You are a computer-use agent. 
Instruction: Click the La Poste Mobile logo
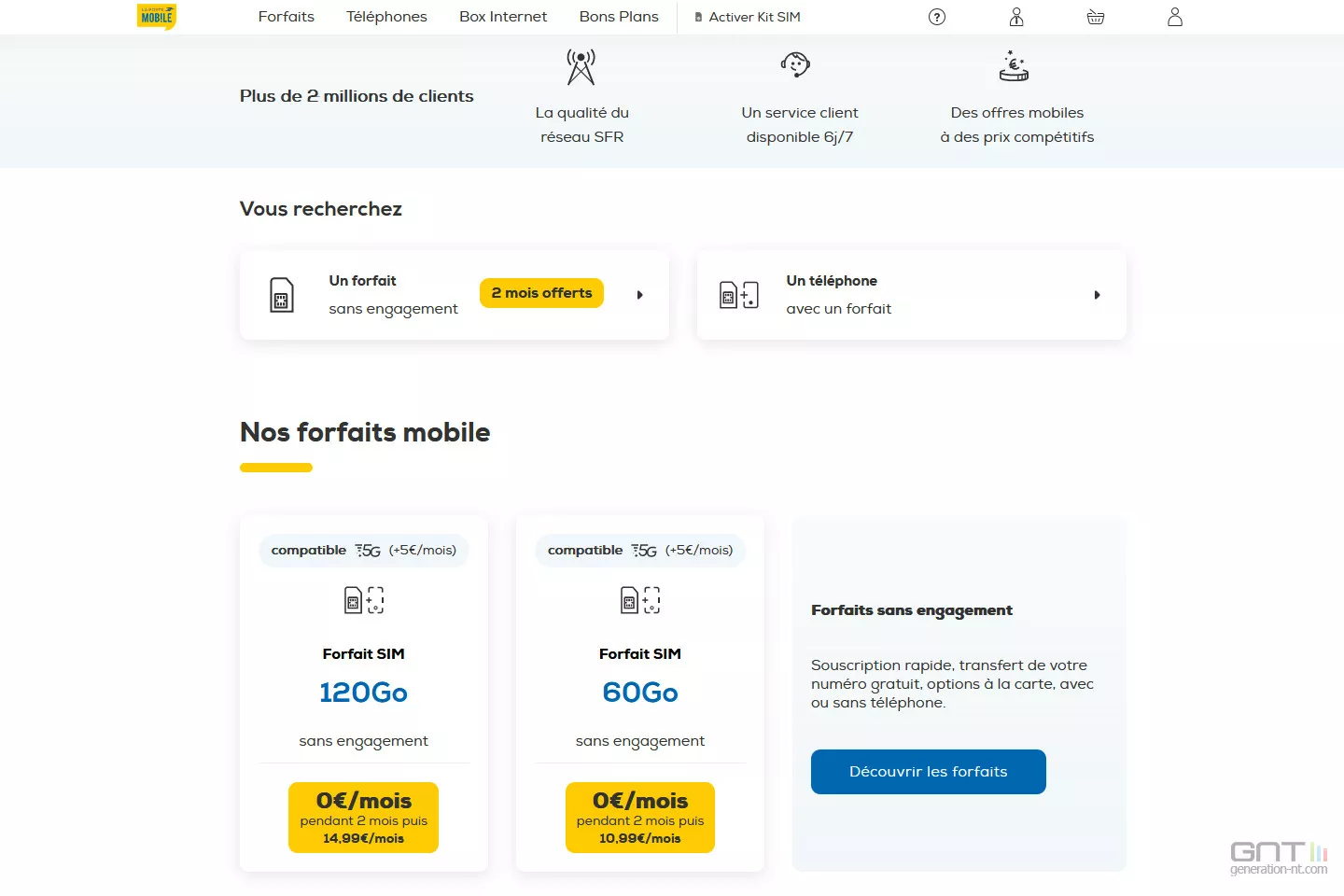pos(156,17)
